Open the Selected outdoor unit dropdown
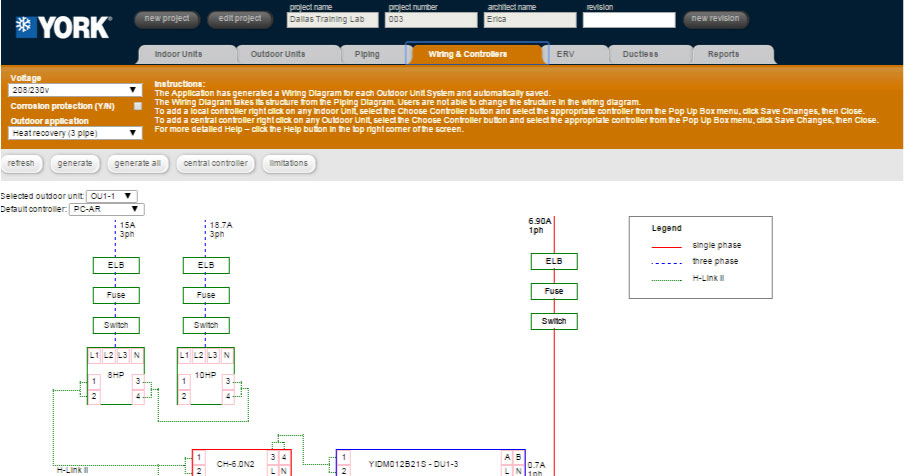This screenshot has height=476, width=904. [x=111, y=196]
